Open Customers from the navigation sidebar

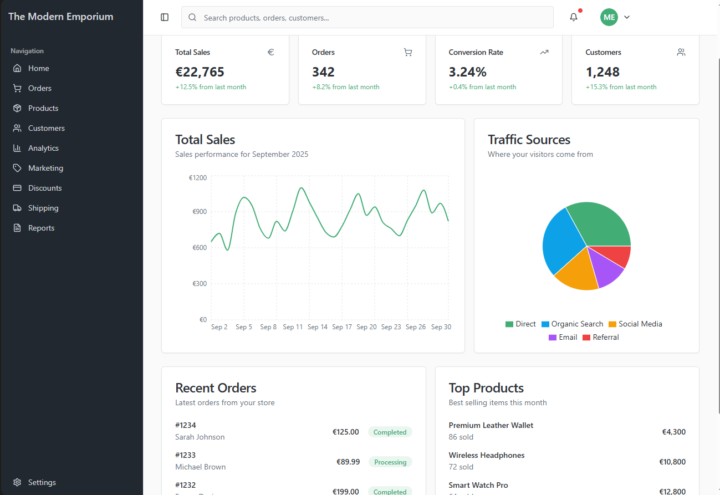pyautogui.click(x=45, y=128)
